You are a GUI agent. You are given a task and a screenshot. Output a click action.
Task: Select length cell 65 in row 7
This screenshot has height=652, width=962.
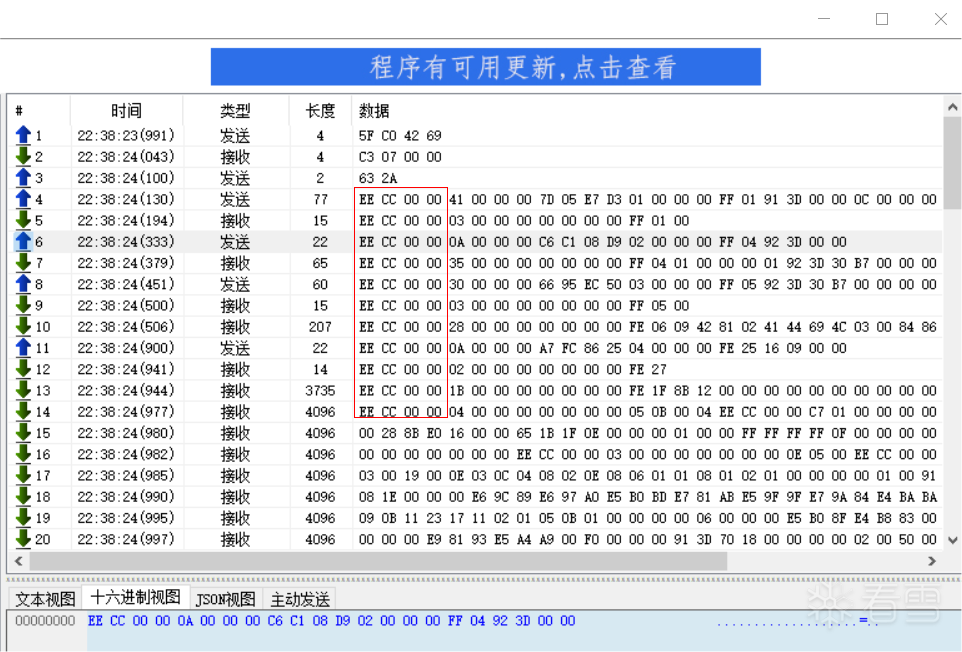pos(320,263)
